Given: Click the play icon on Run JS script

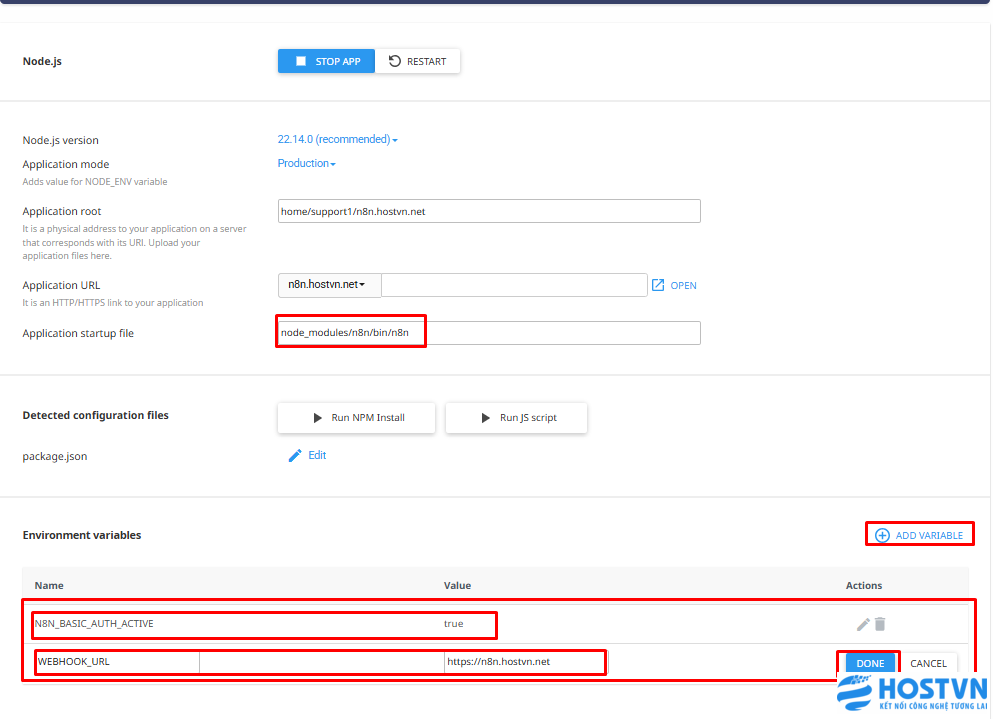Looking at the screenshot, I should click(x=486, y=418).
